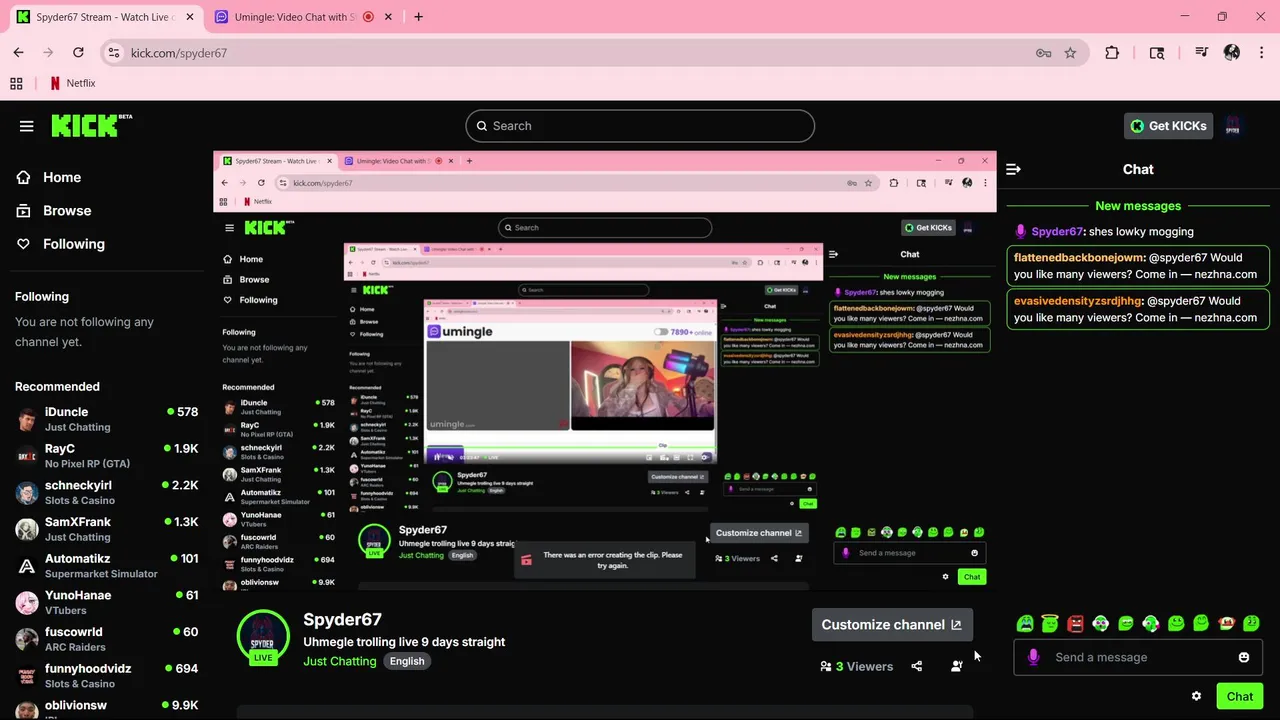Open recommended channel funnyhoodvidz
Image resolution: width=1280 pixels, height=720 pixels.
[x=106, y=676]
